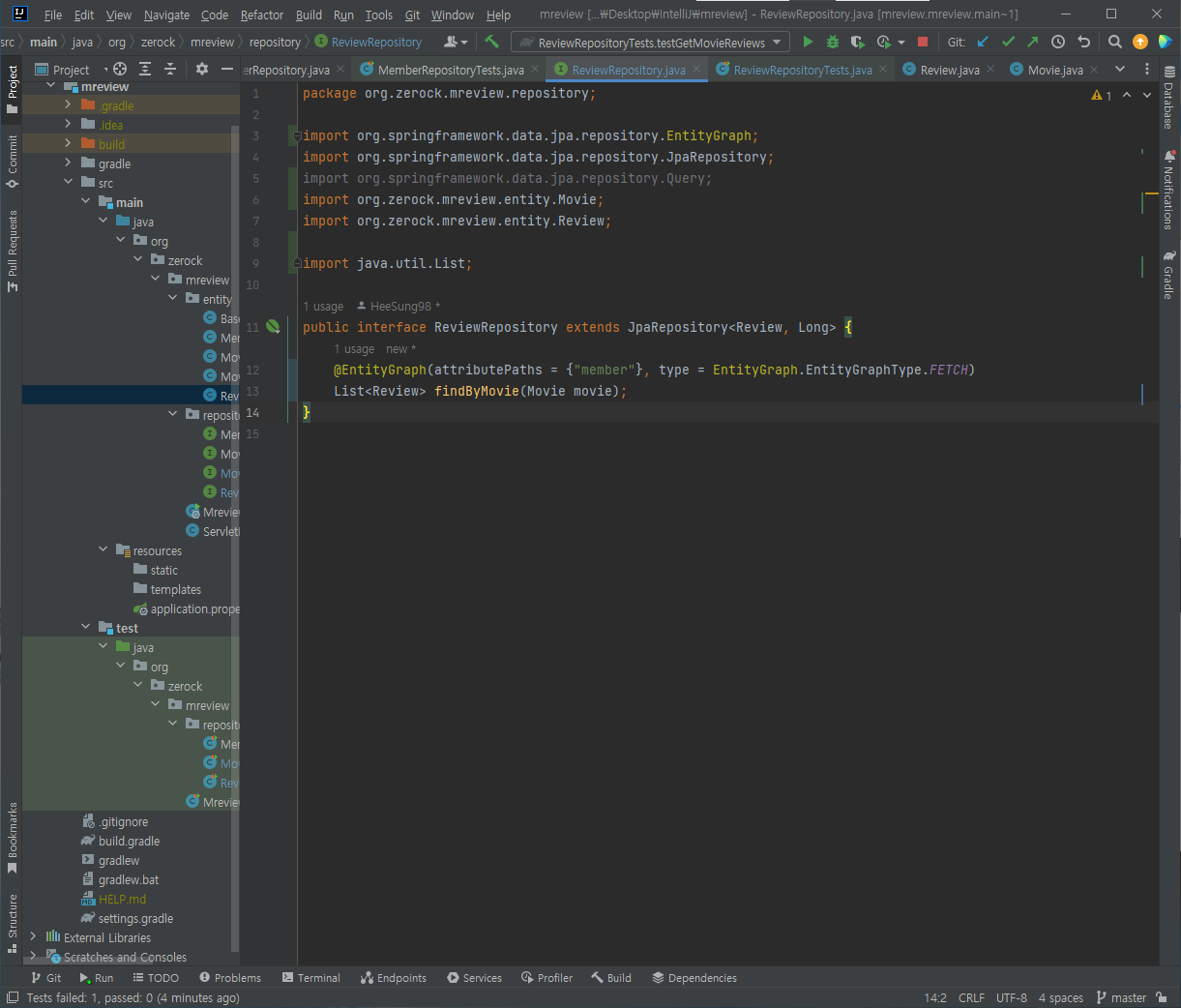
Task: Collapse the import block fold marker
Action: click(298, 136)
